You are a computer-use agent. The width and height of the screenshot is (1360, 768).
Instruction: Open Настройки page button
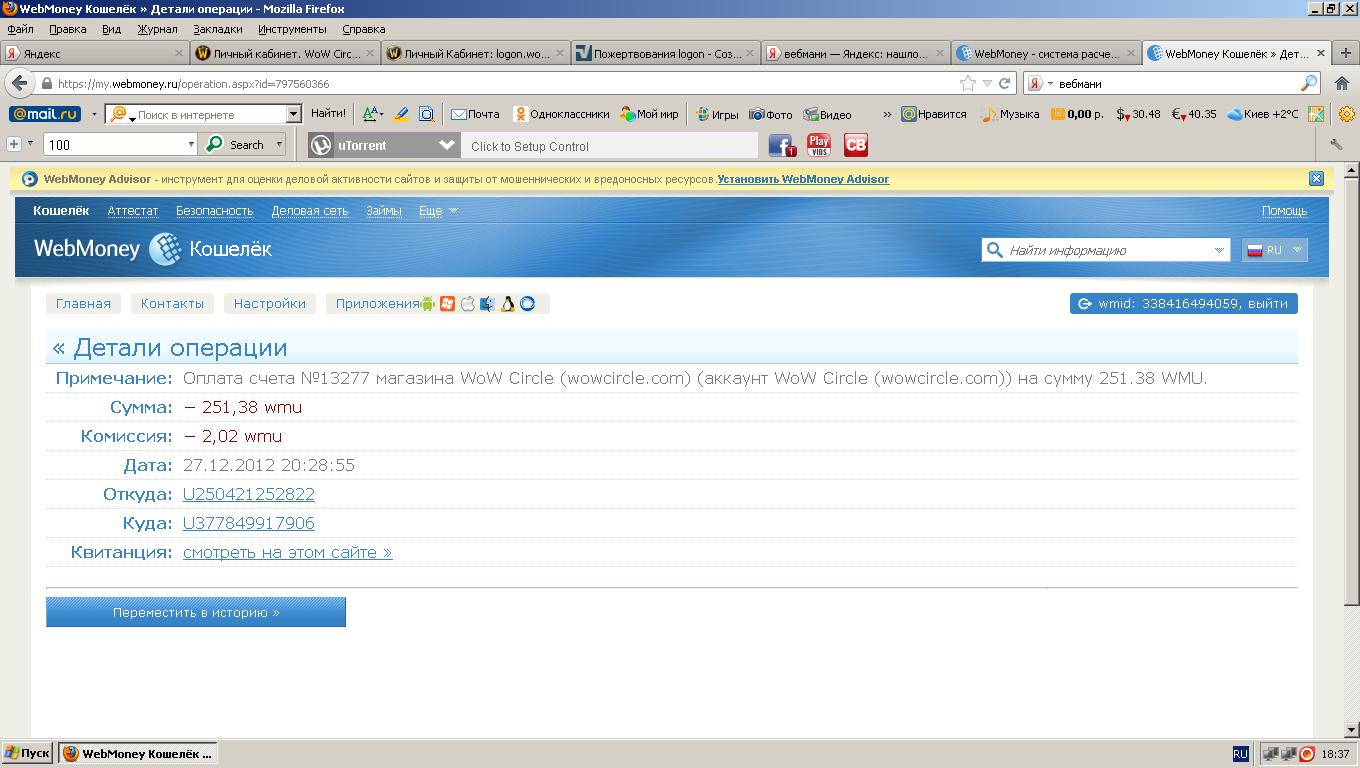coord(270,304)
